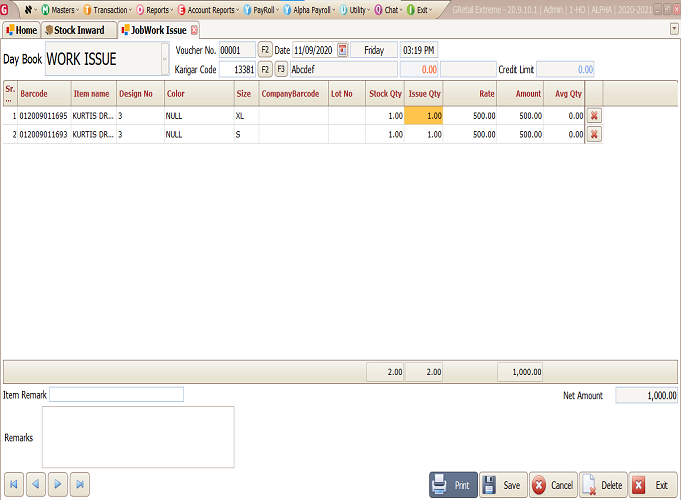This screenshot has width=681, height=500.
Task: Open the PayRoll menu
Action: pos(261,10)
